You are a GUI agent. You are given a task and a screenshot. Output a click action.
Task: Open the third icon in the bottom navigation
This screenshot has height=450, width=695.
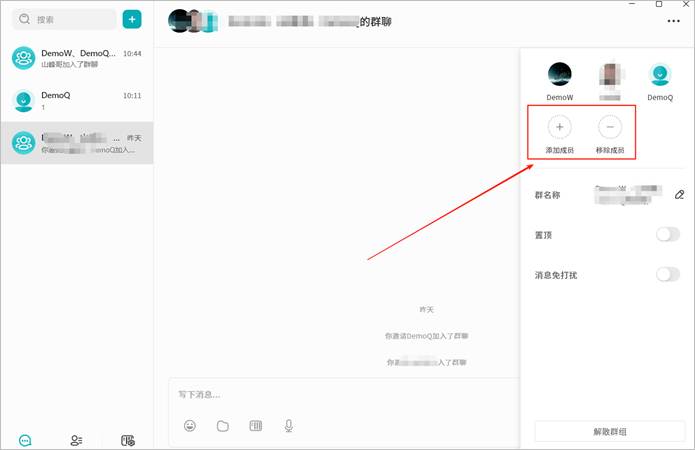128,440
